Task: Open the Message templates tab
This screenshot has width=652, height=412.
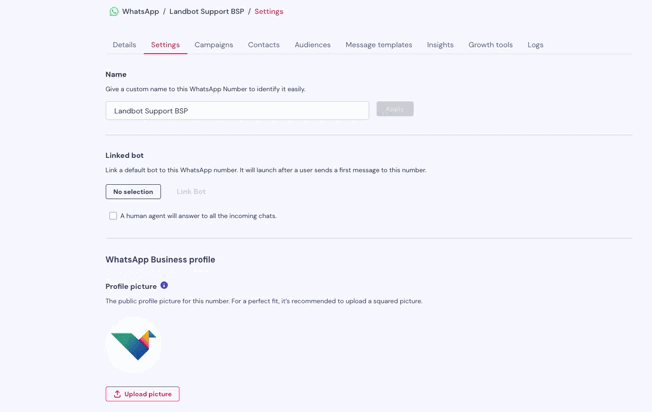Action: tap(379, 45)
